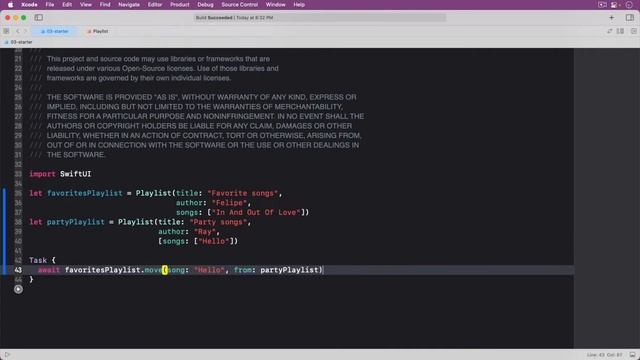Click the "Felipe" author string
This screenshot has width=640, height=360.
(x=229, y=203)
